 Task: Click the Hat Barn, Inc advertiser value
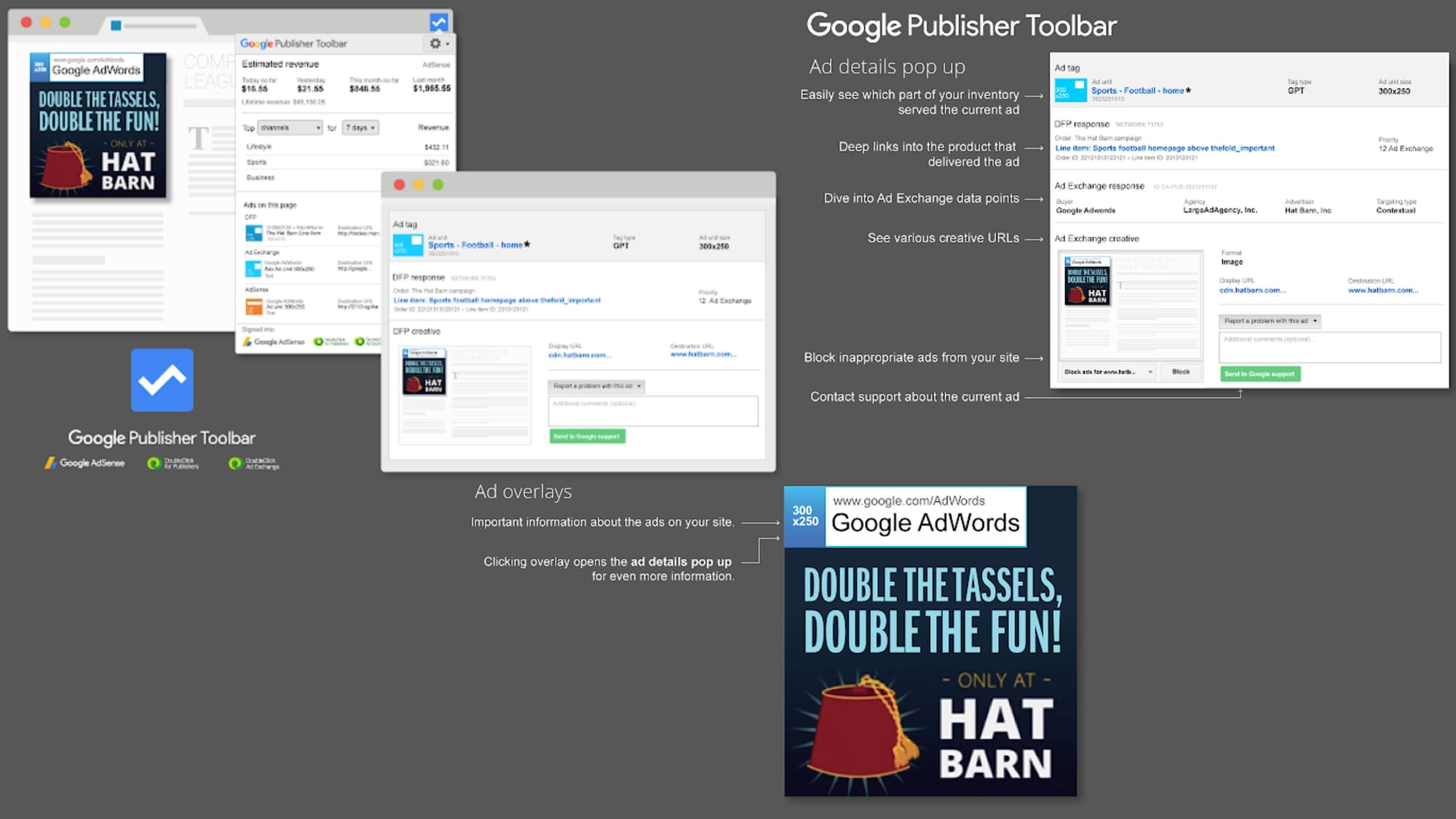click(1308, 210)
